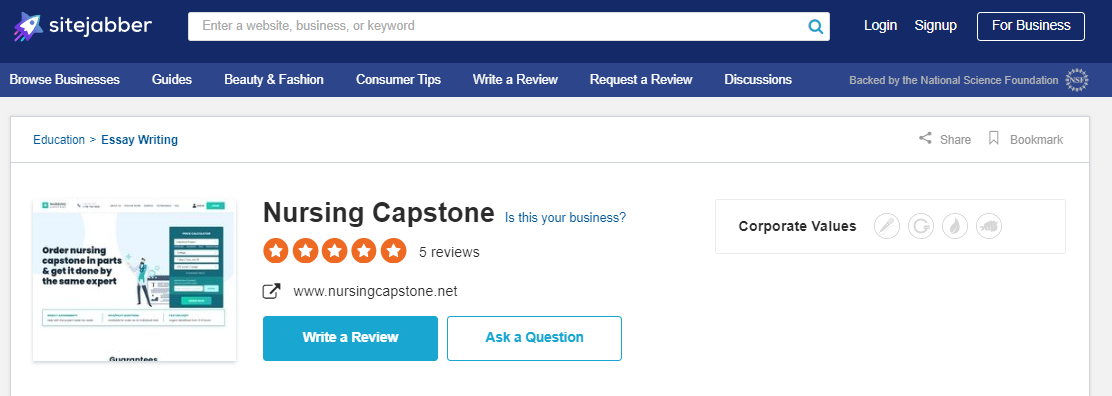Go to Consumer Tips in navigation
This screenshot has width=1112, height=396.
tap(399, 79)
